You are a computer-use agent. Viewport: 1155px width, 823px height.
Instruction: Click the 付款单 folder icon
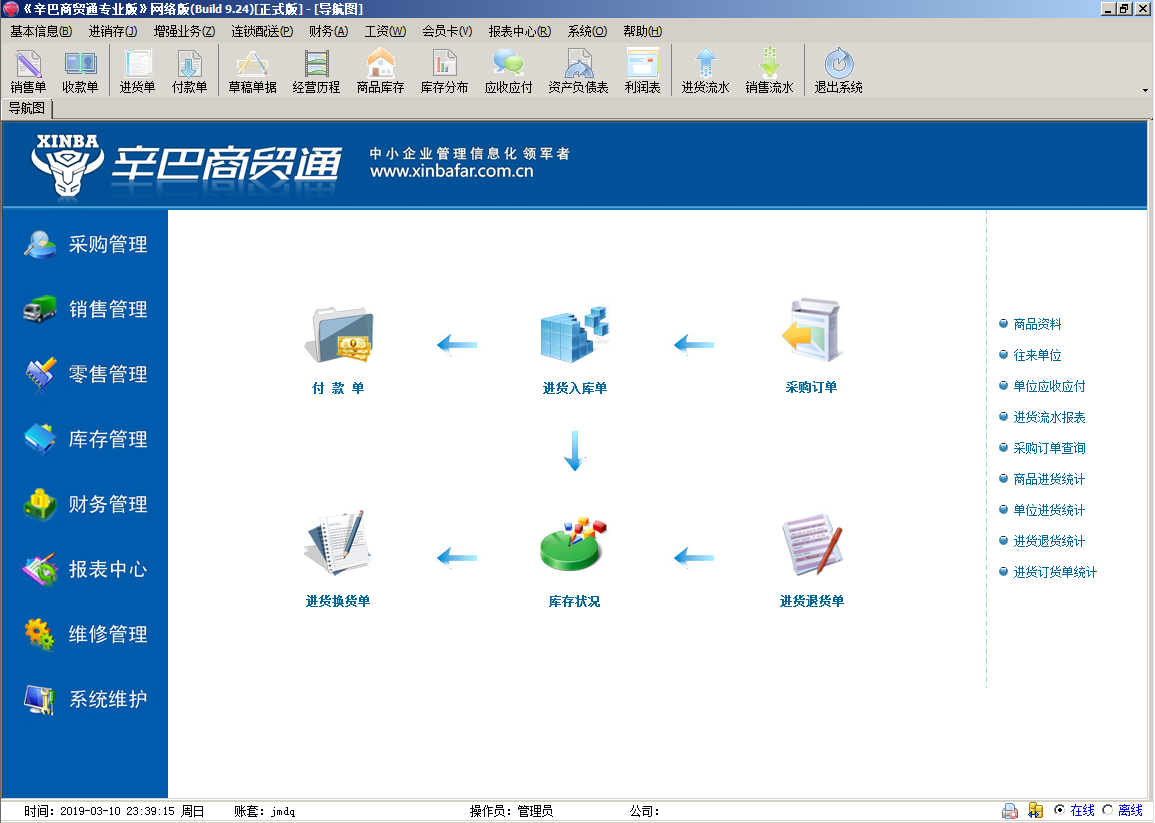click(338, 337)
